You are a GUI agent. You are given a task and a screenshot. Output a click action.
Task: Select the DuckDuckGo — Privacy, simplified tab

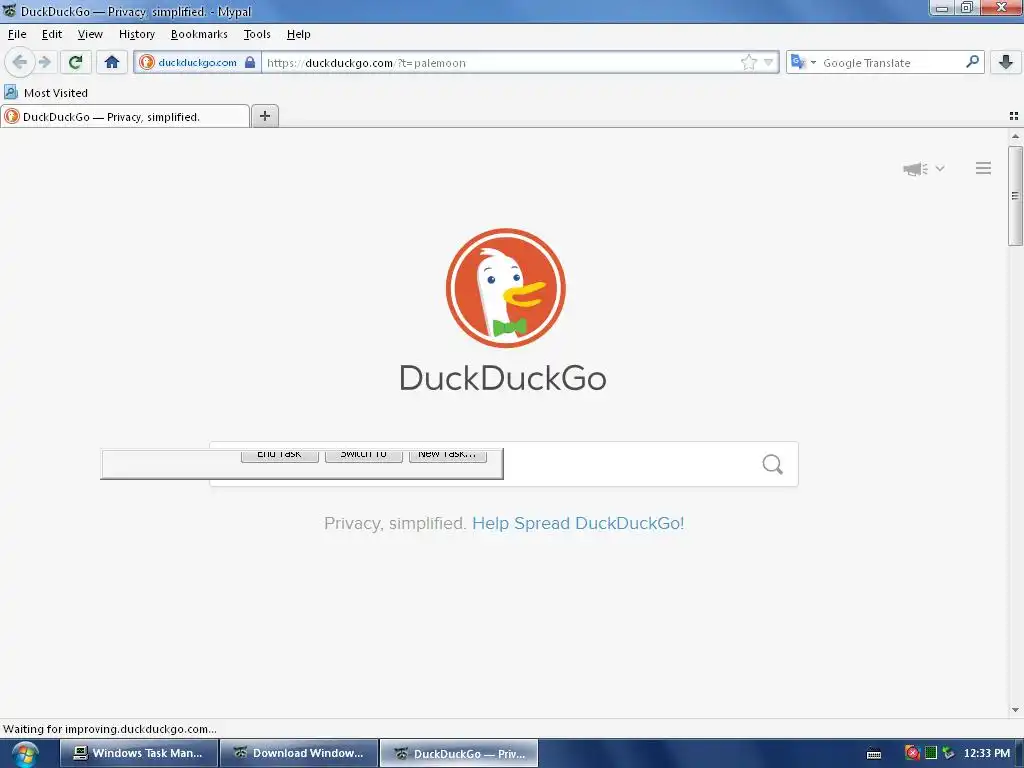(x=125, y=117)
